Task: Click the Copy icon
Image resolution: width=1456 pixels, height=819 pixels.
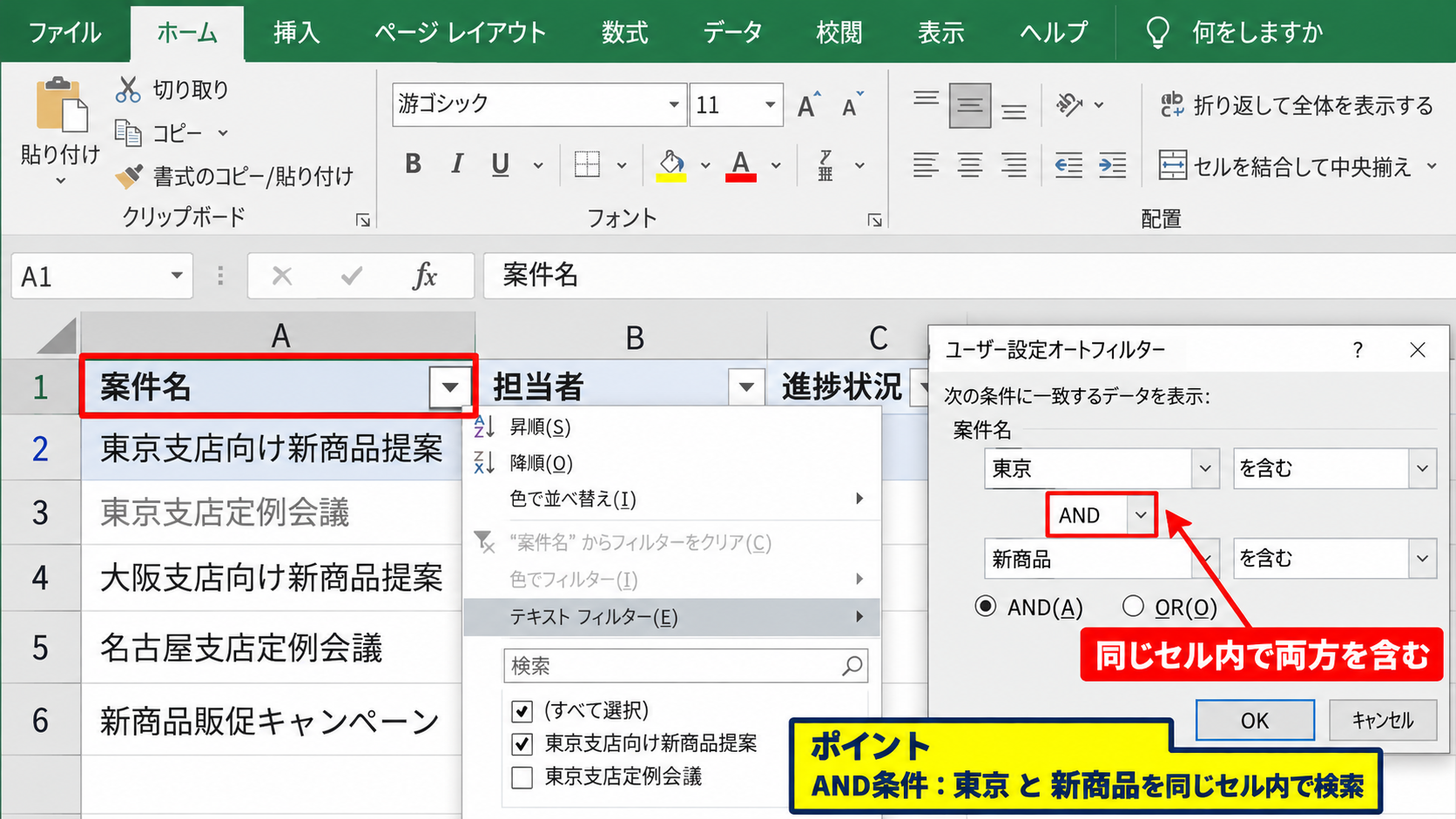Action: coord(128,133)
